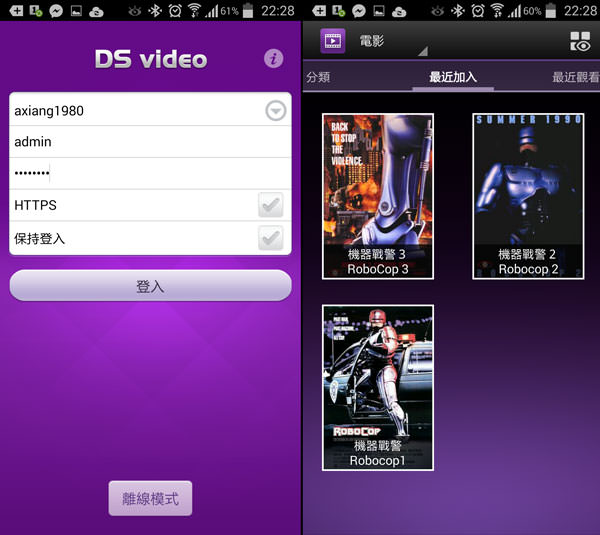The image size is (600, 535).
Task: Tap the DS video film icon
Action: [333, 41]
